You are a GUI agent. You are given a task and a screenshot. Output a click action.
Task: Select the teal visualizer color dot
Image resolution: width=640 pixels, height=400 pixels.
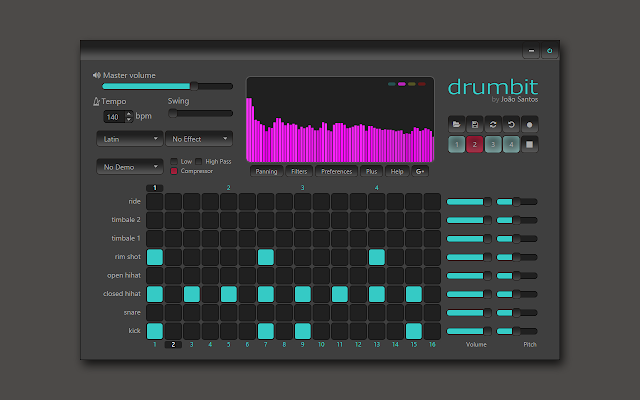[x=391, y=84]
